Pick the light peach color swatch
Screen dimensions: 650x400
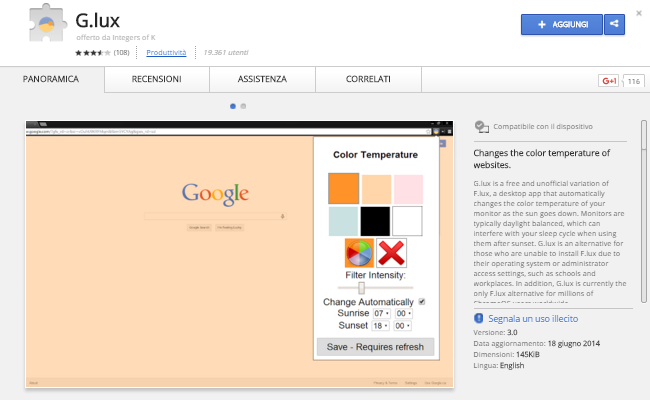click(x=376, y=189)
